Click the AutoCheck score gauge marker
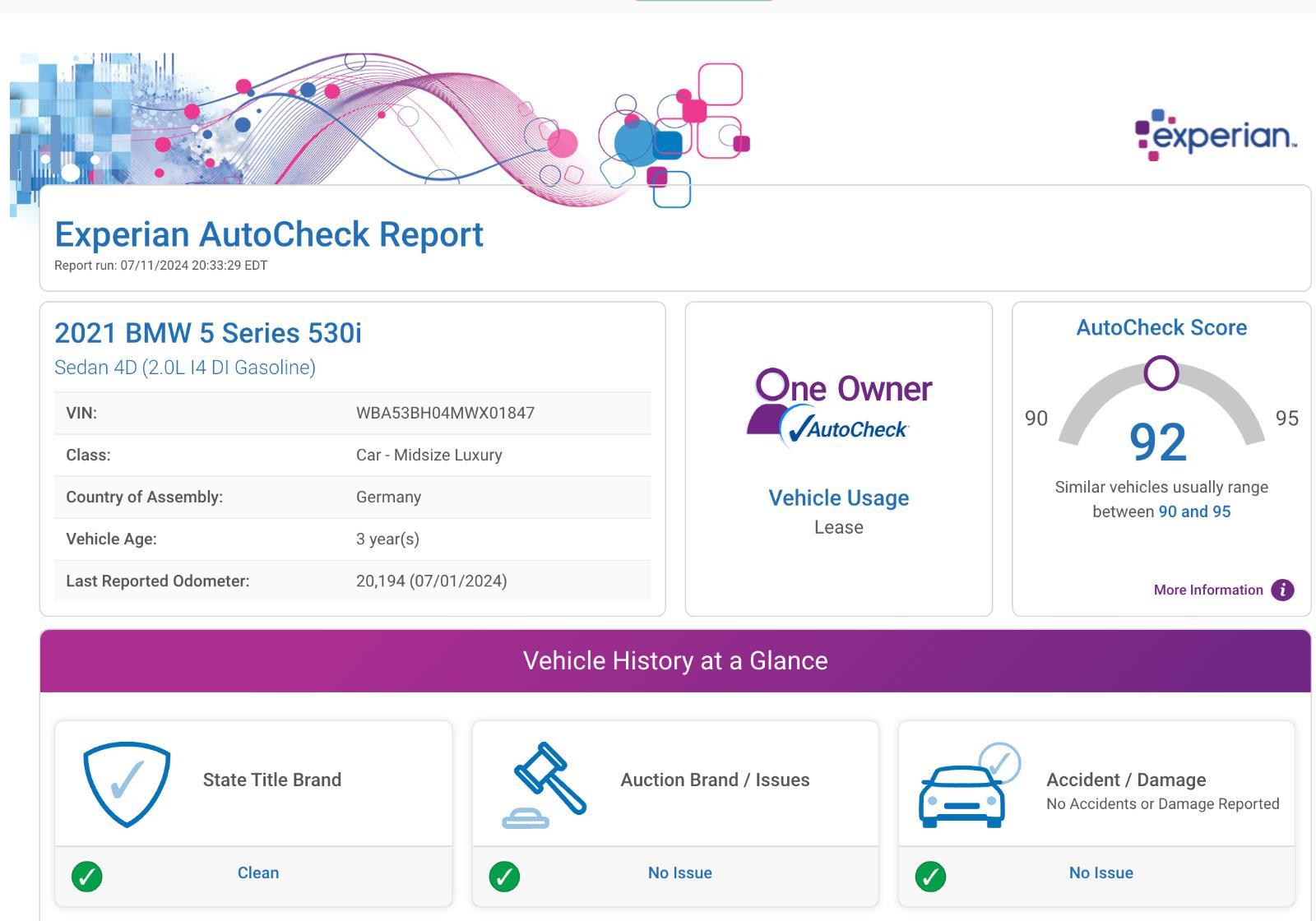This screenshot has width=1316, height=921. click(1161, 373)
